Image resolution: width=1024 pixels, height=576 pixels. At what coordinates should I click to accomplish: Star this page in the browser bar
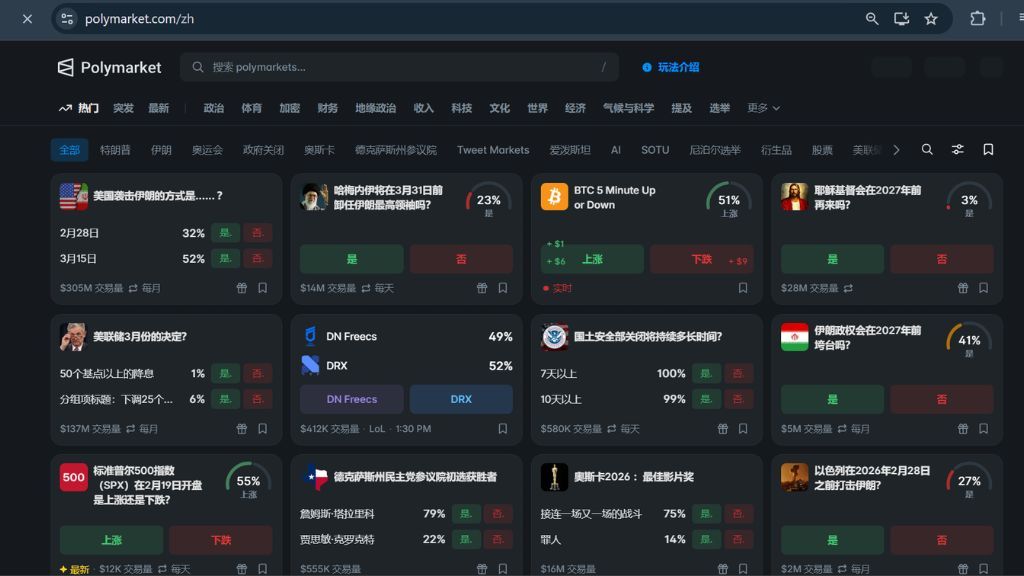pyautogui.click(x=931, y=19)
